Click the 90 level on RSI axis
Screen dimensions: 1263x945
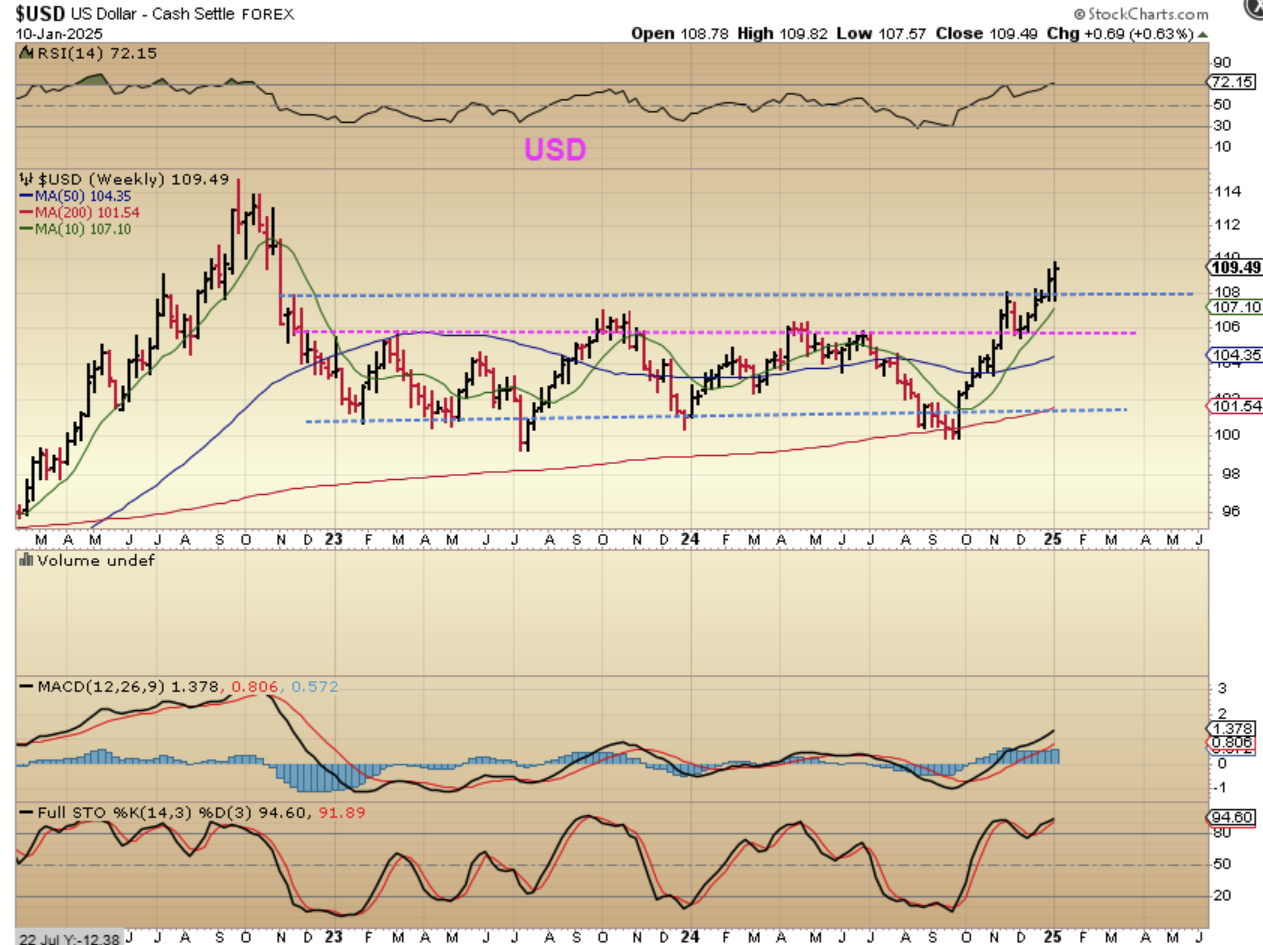1222,61
